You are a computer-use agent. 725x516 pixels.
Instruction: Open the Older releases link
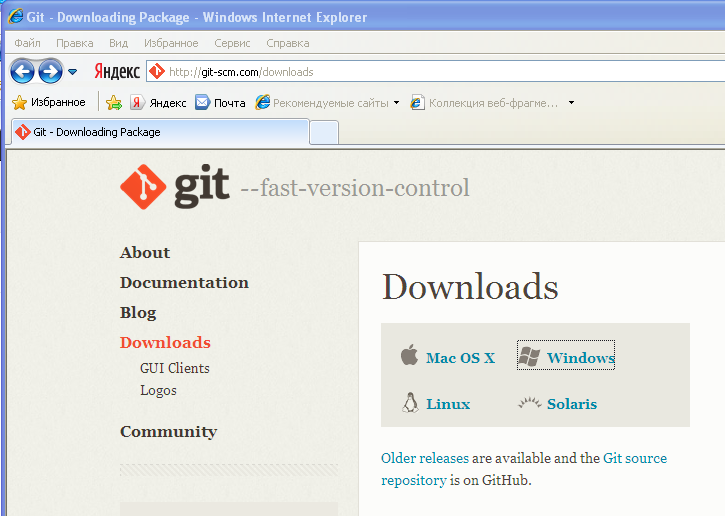(x=425, y=458)
